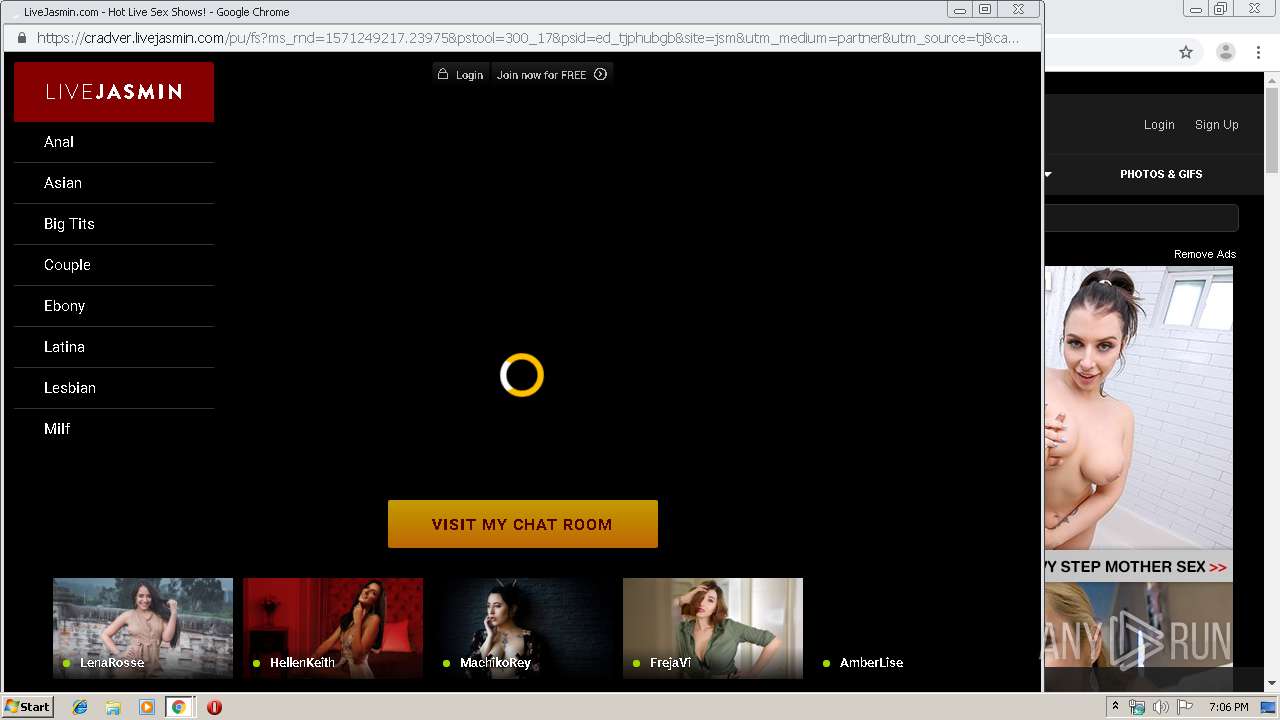Click the secure lock icon in popup address bar
The width and height of the screenshot is (1280, 720).
[x=22, y=38]
